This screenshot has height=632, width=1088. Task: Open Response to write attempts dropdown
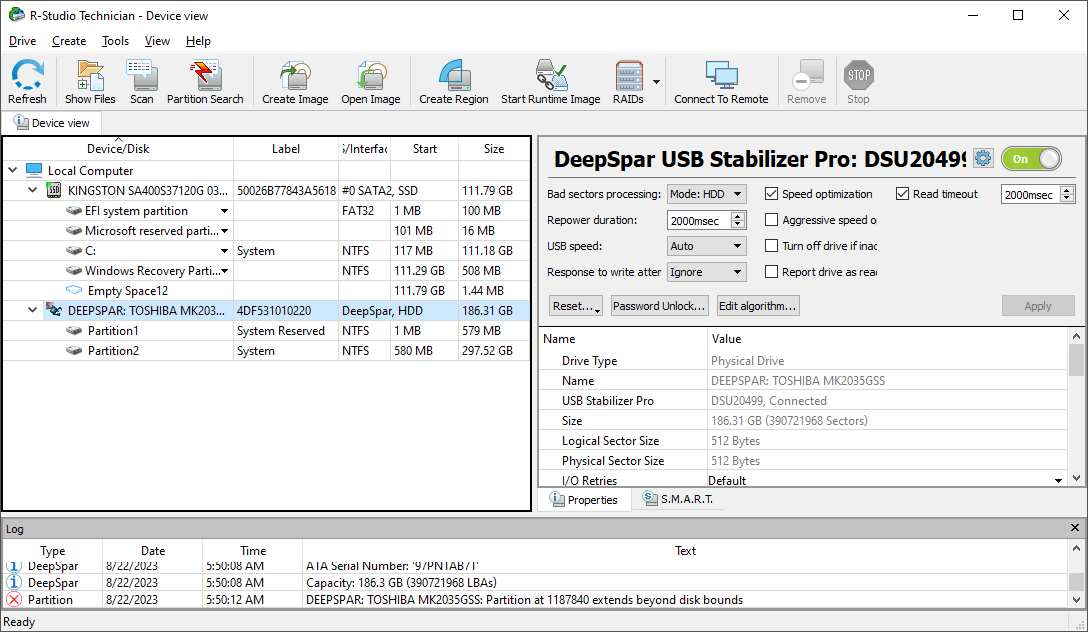(x=706, y=272)
